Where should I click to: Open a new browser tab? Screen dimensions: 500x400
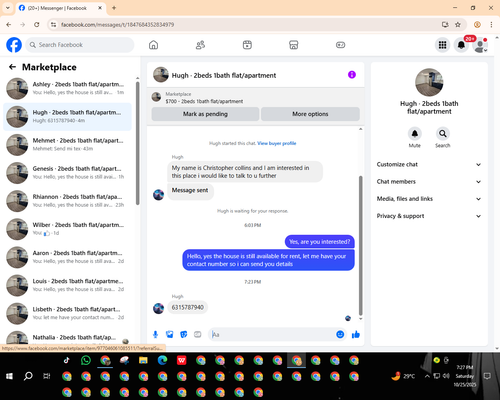click(x=114, y=8)
